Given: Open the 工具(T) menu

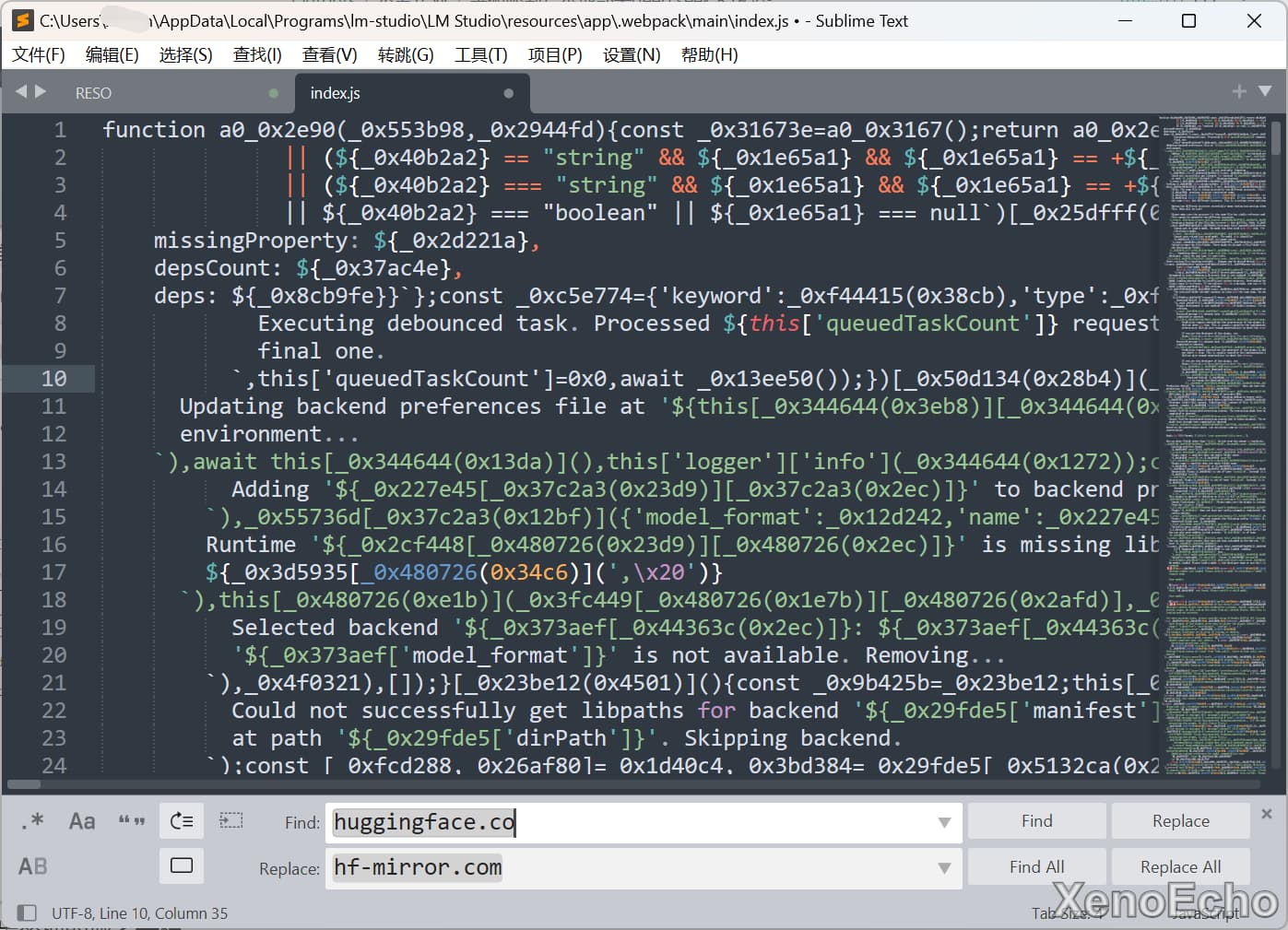Looking at the screenshot, I should [x=480, y=55].
